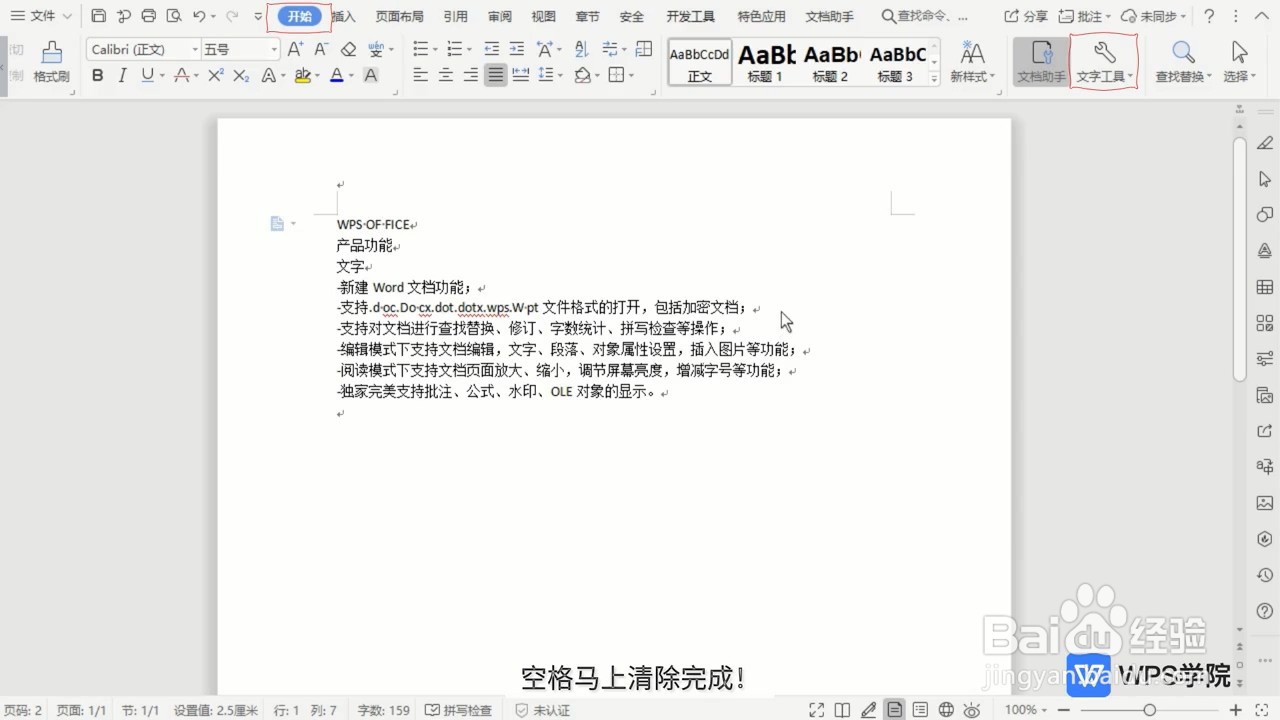Switch to the 视图 view tab

tap(543, 16)
